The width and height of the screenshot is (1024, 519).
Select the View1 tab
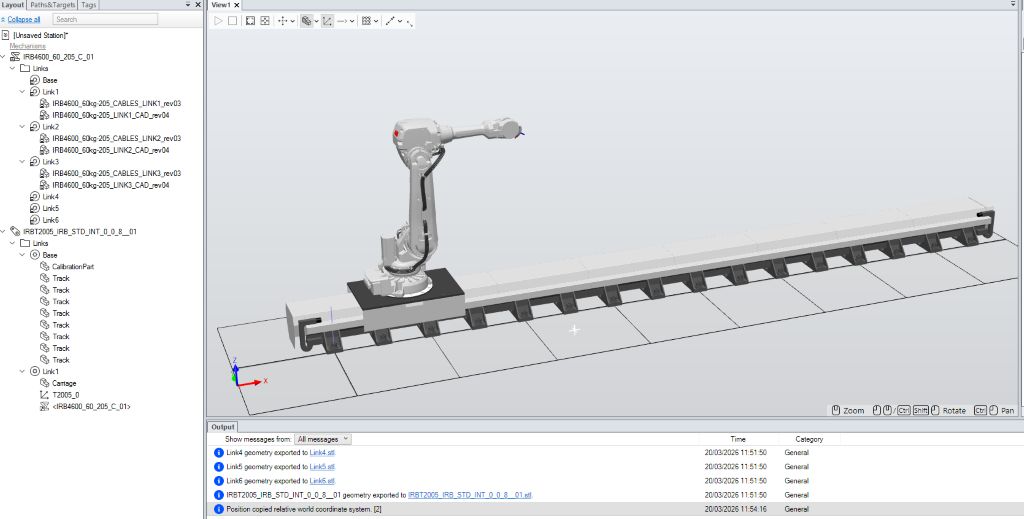(x=221, y=5)
